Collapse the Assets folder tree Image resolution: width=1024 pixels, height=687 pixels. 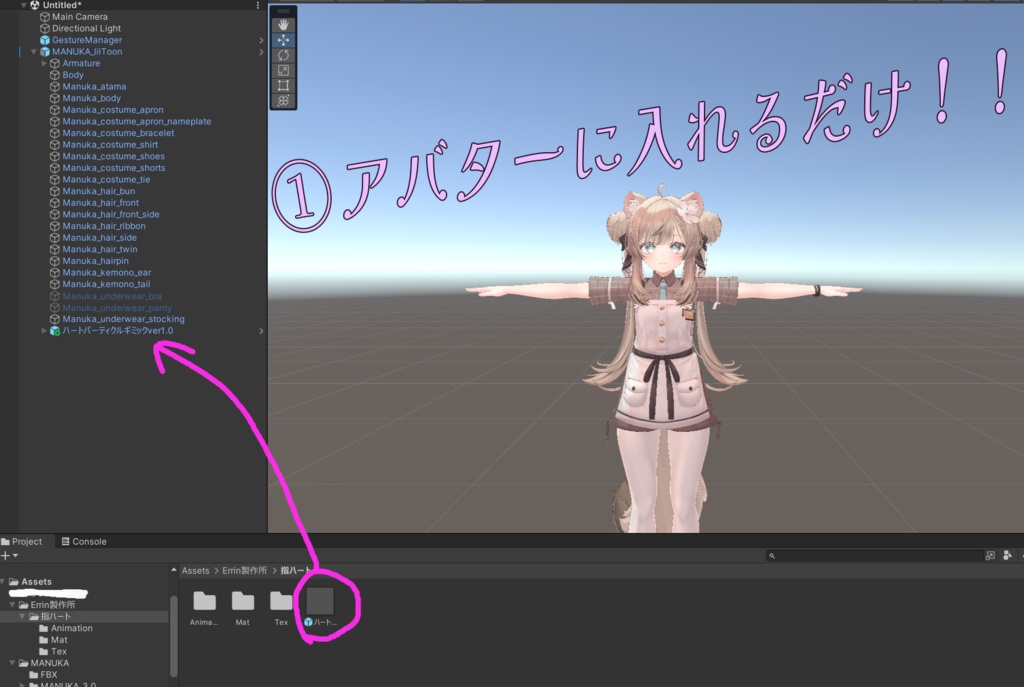point(3,582)
